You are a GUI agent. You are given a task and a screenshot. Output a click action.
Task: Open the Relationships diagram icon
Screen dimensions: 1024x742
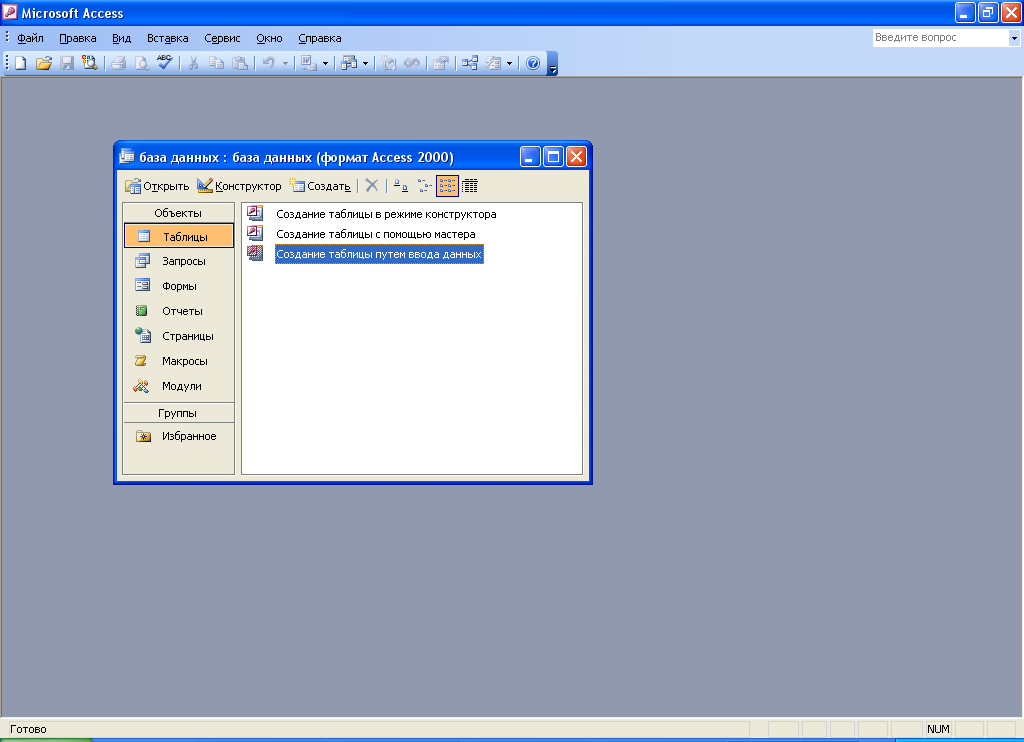pyautogui.click(x=470, y=63)
